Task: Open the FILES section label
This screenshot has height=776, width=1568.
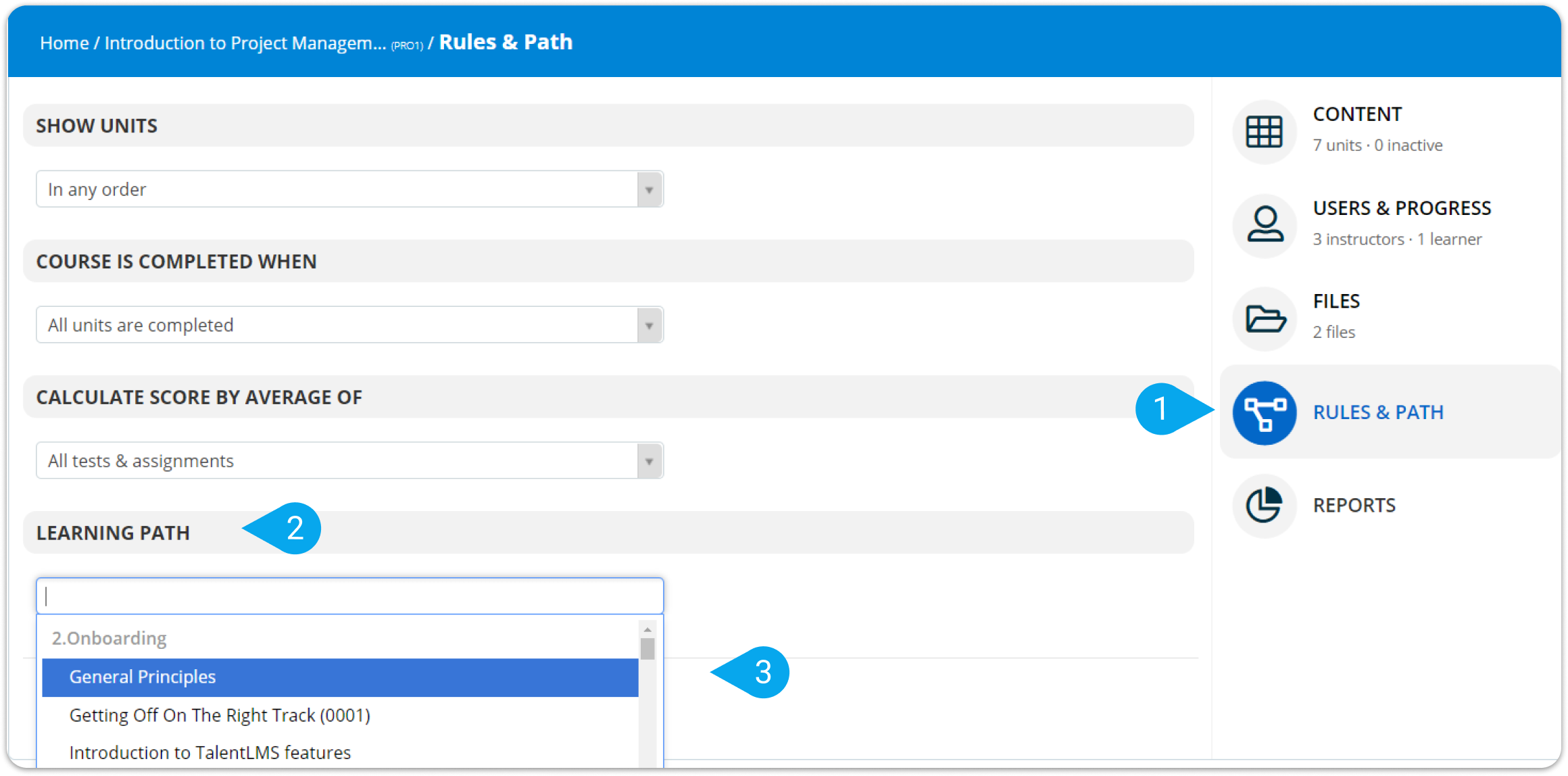Action: coord(1336,301)
